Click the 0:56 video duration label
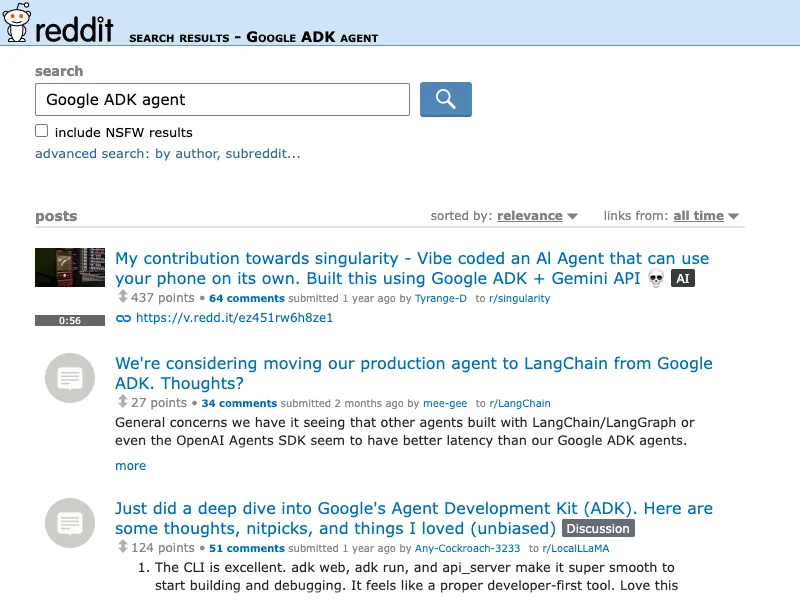 70,320
